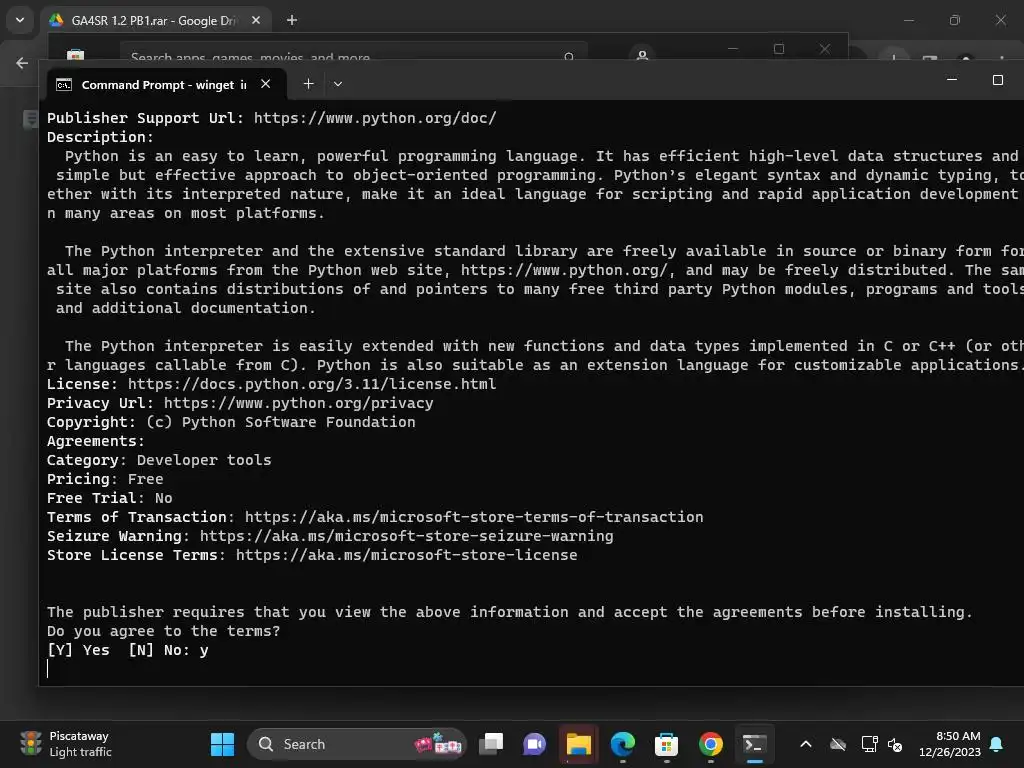Open Google Chrome from taskbar

711,744
